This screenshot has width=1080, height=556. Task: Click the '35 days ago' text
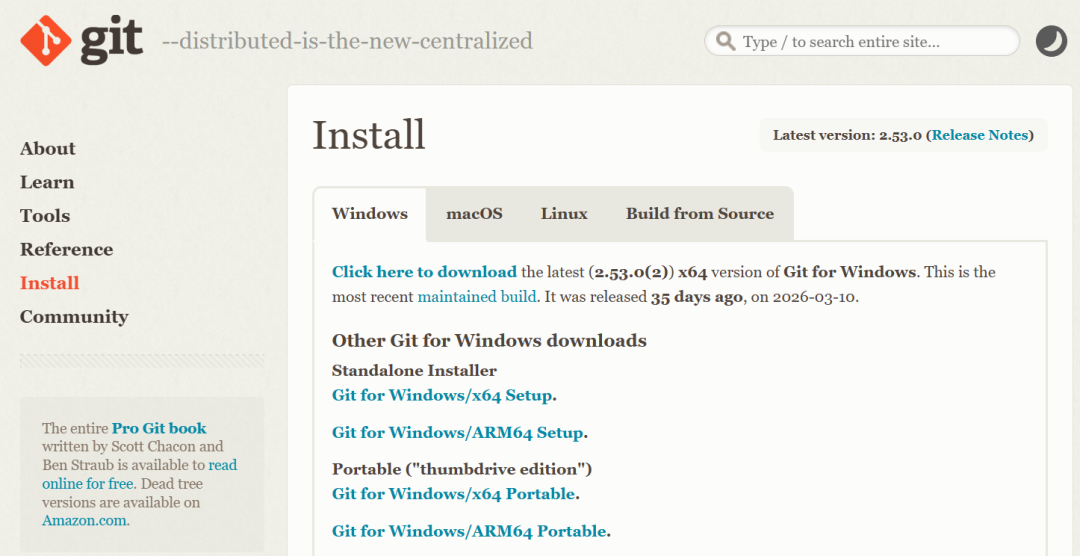tap(696, 297)
